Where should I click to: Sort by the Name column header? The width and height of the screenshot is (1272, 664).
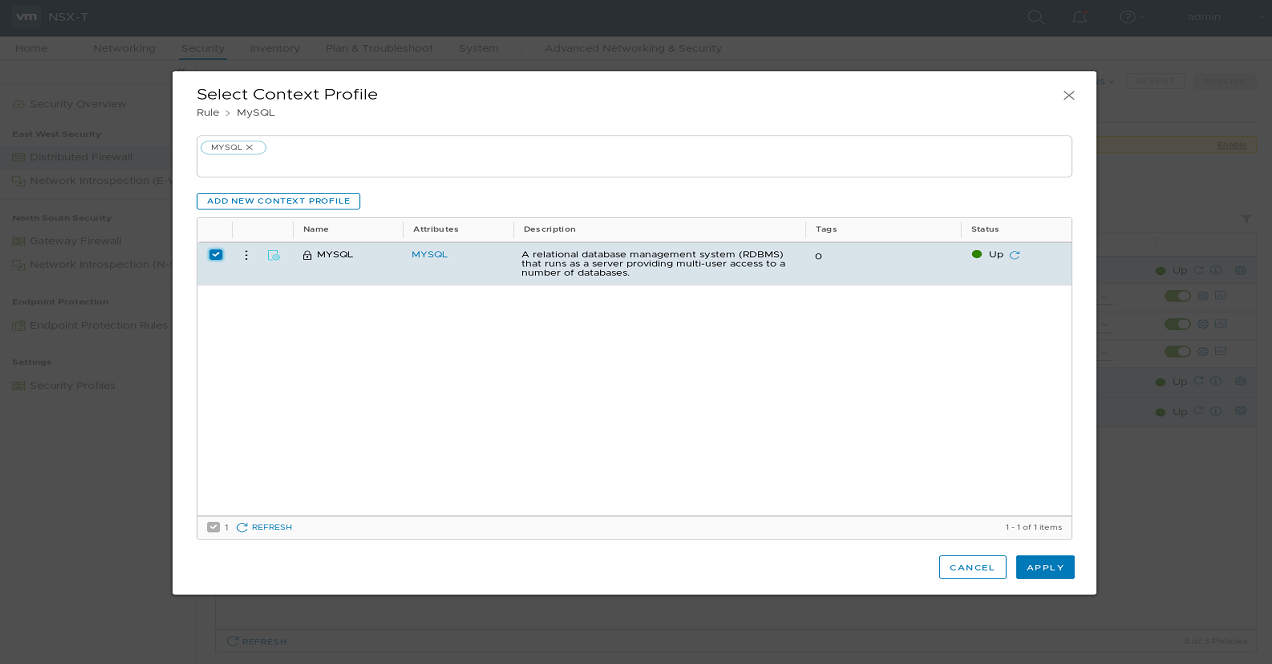coord(316,229)
